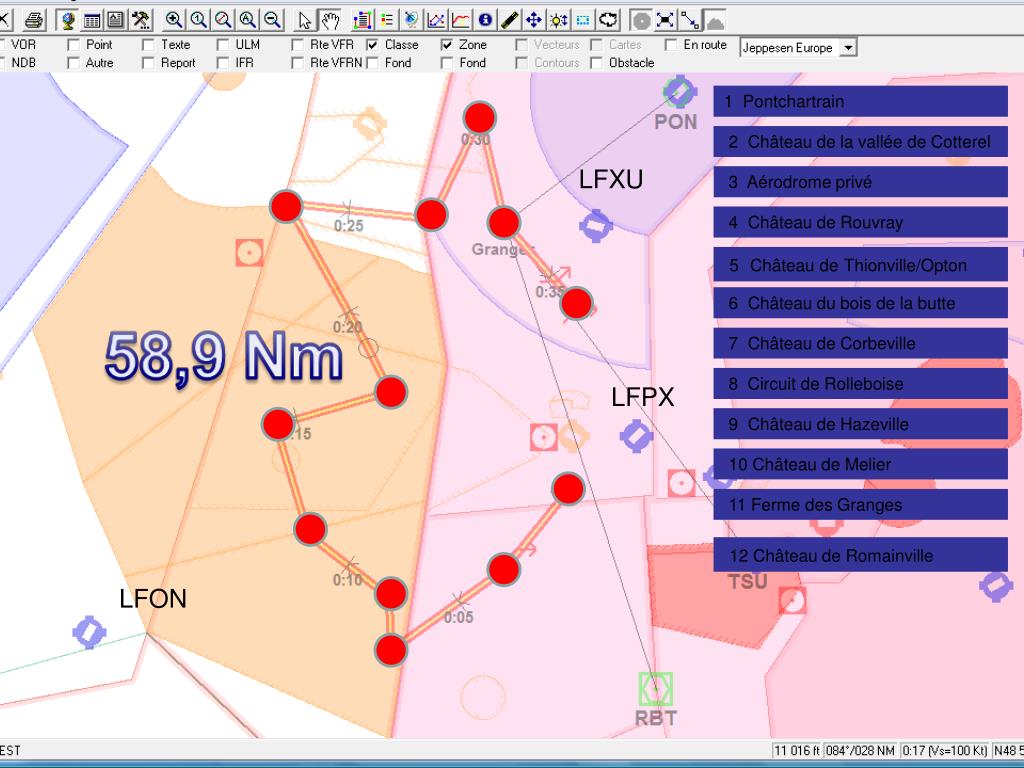The height and width of the screenshot is (768, 1024).
Task: Open the colored bullet legend list icon
Action: point(387,20)
